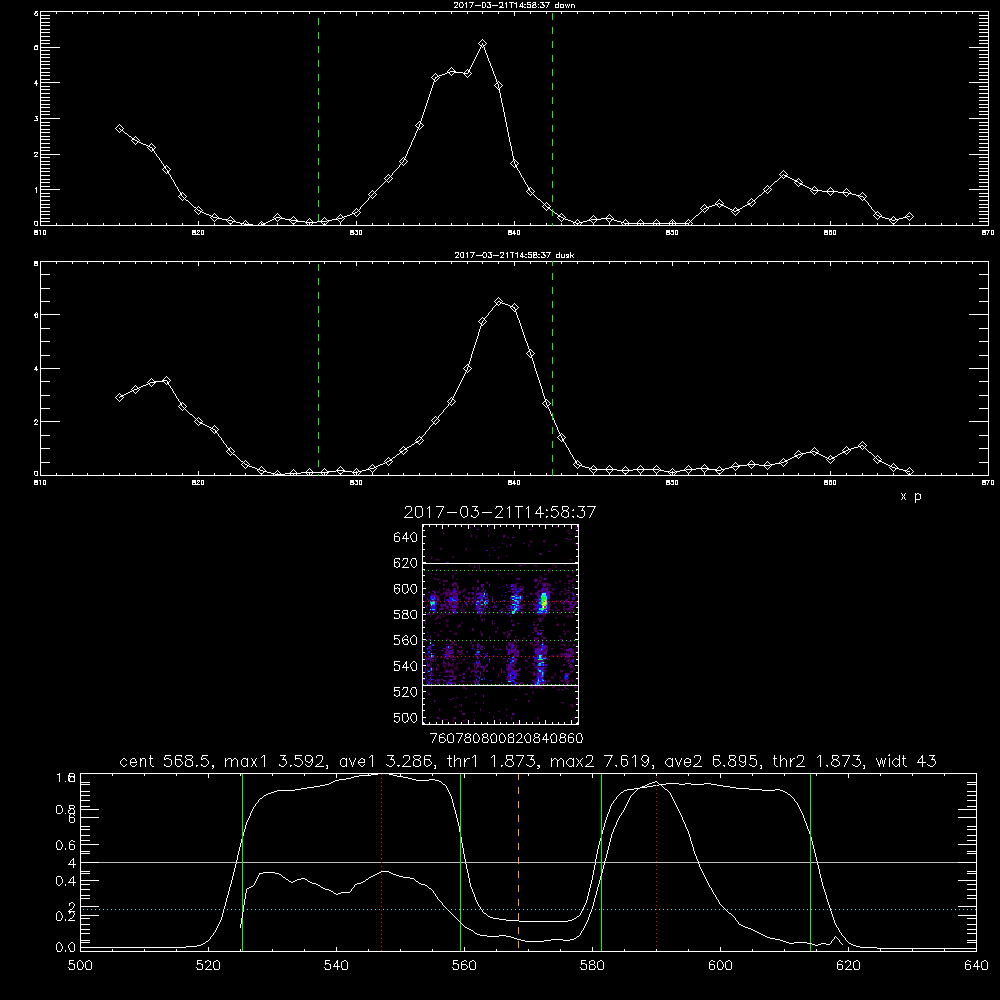
Task: Click the green vertical line near 581 in the bottom plot
Action: click(601, 861)
